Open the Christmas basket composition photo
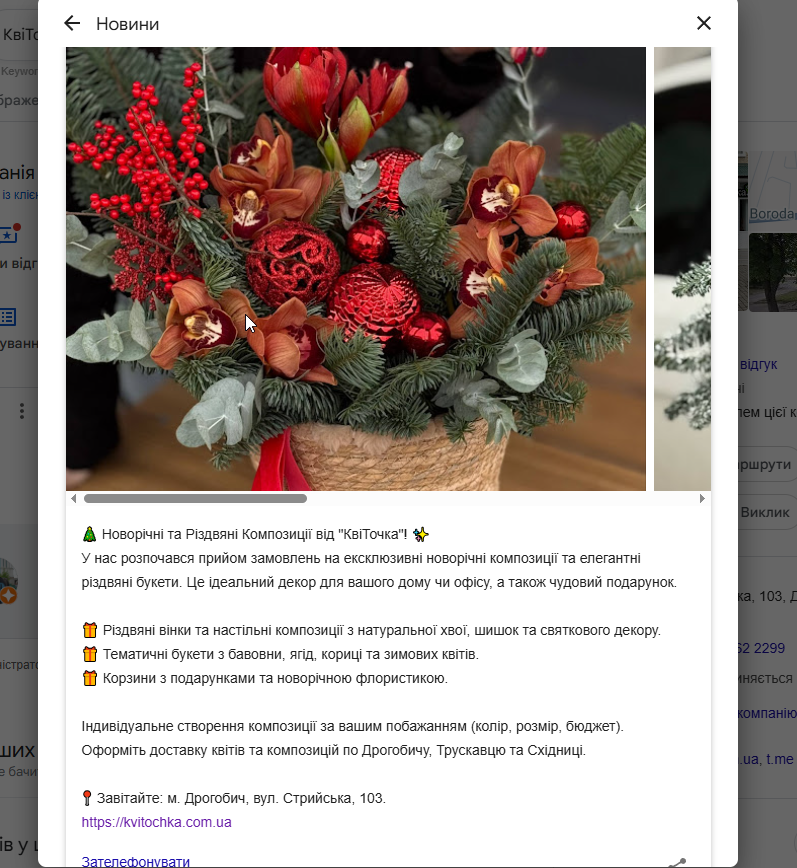797x868 pixels. click(356, 269)
